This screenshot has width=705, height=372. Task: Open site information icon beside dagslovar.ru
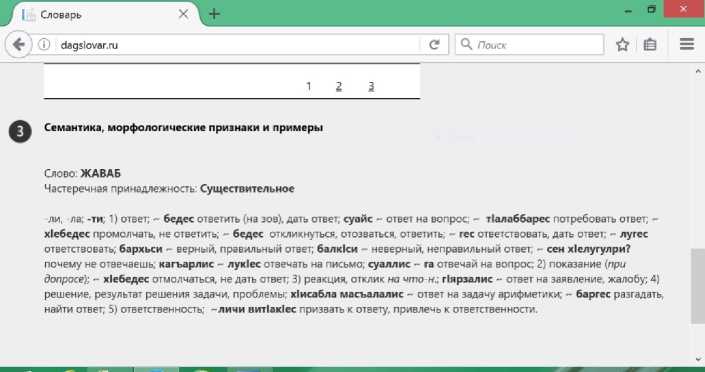tap(44, 45)
